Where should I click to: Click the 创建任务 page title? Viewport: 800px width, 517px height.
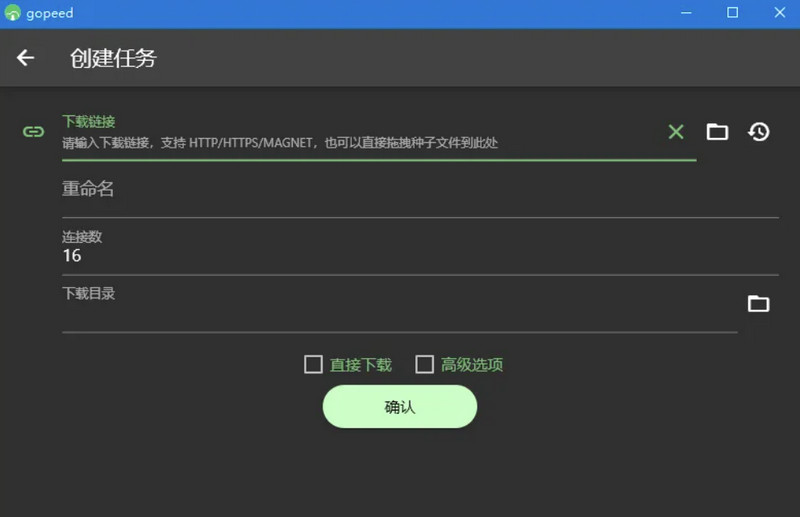(113, 58)
